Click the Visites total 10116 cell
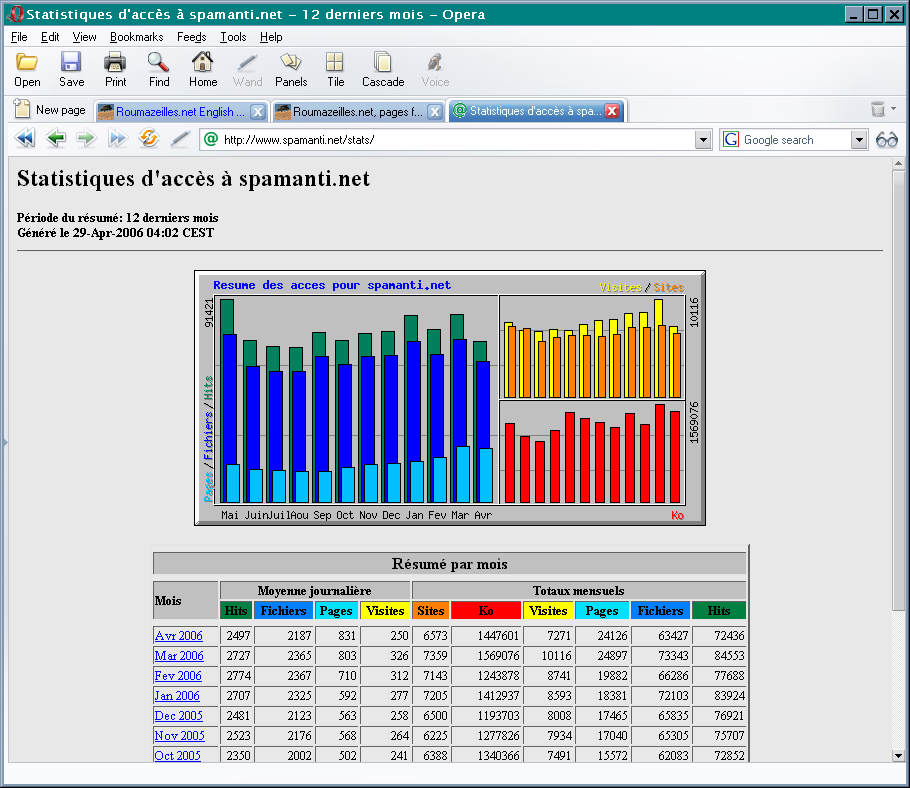Image resolution: width=910 pixels, height=788 pixels. coord(548,656)
